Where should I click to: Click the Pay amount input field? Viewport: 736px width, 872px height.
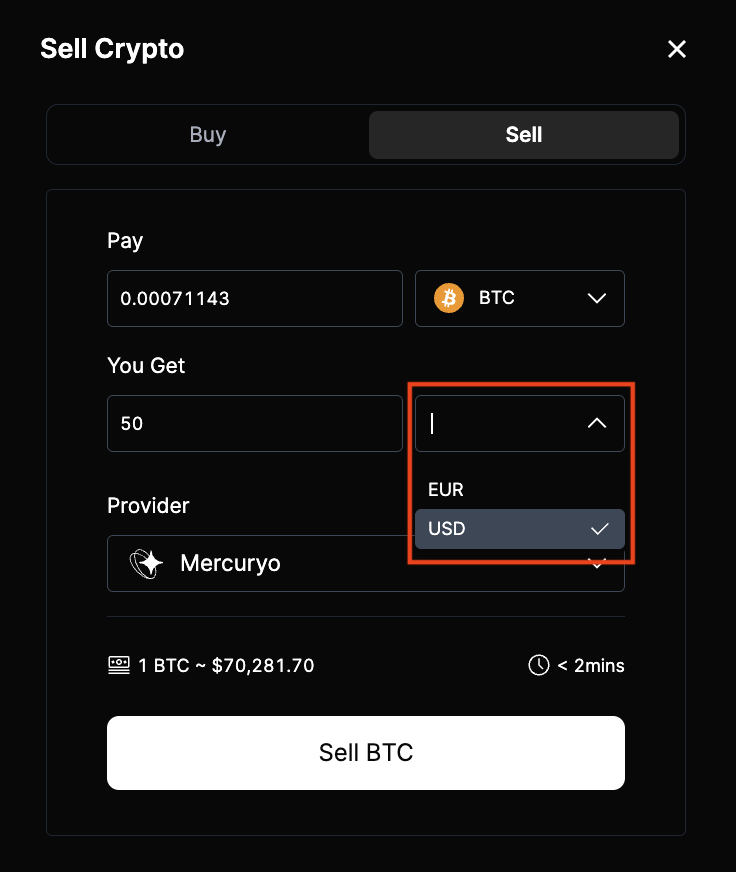[255, 298]
